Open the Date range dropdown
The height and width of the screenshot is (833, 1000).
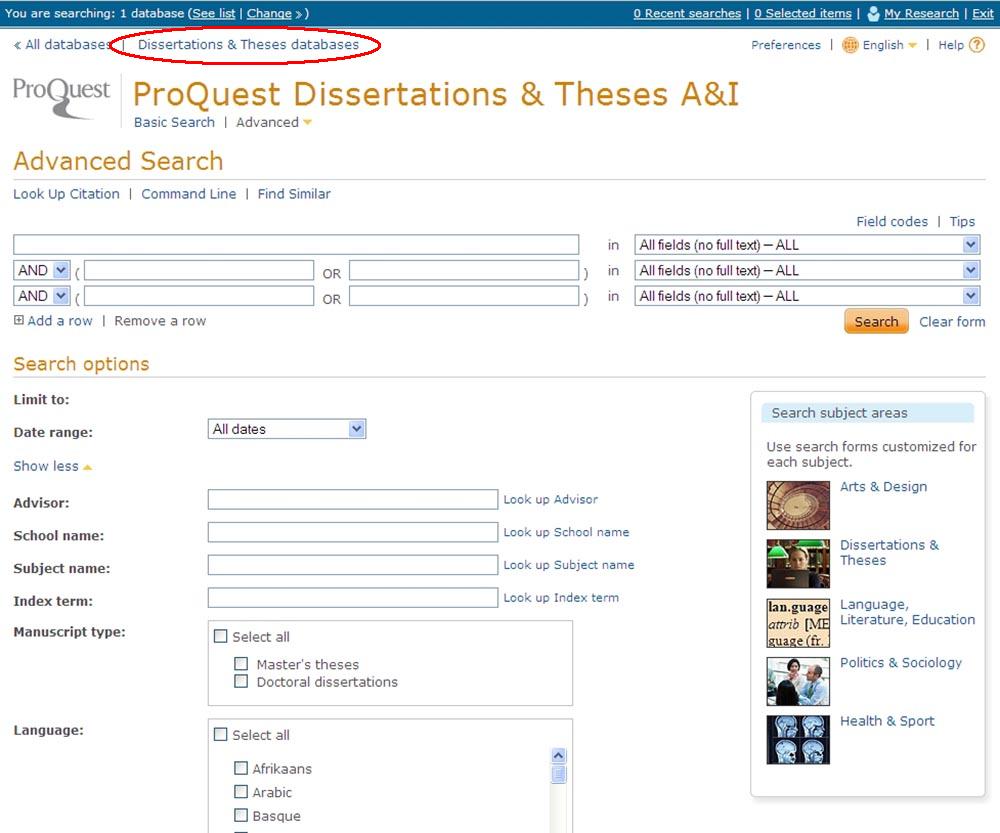tap(286, 429)
